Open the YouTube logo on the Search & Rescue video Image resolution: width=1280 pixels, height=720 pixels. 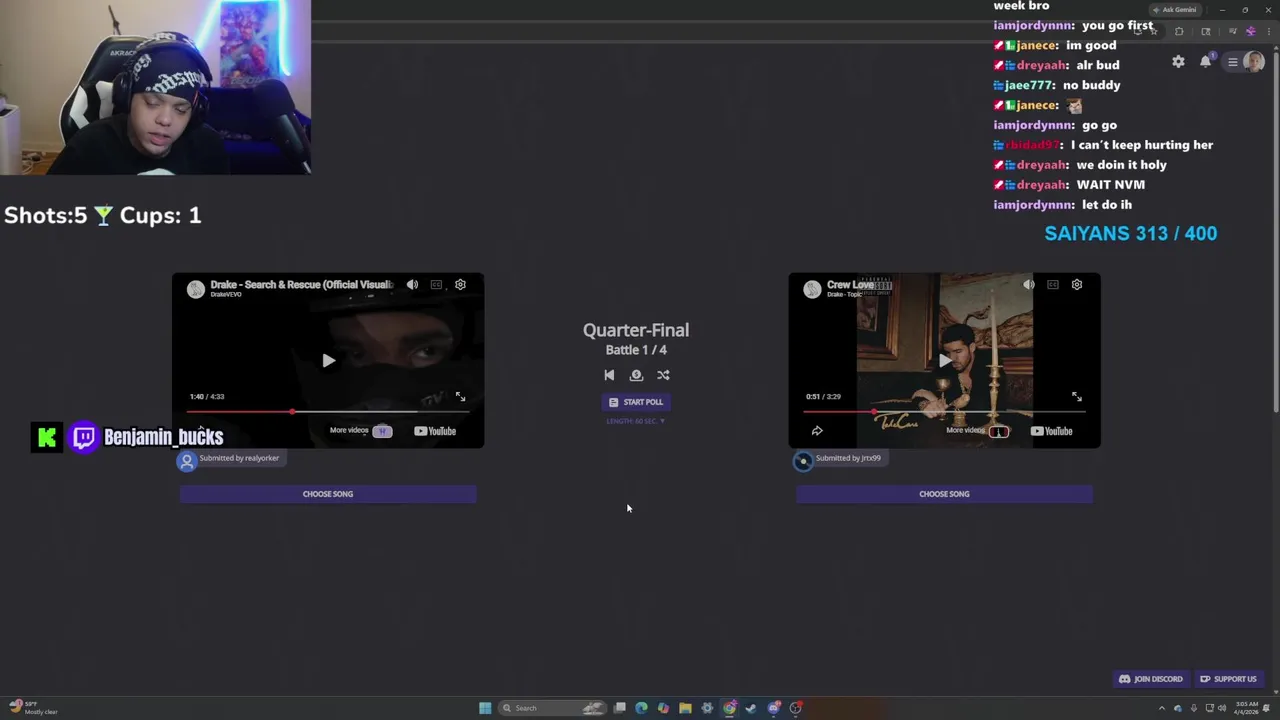435,431
